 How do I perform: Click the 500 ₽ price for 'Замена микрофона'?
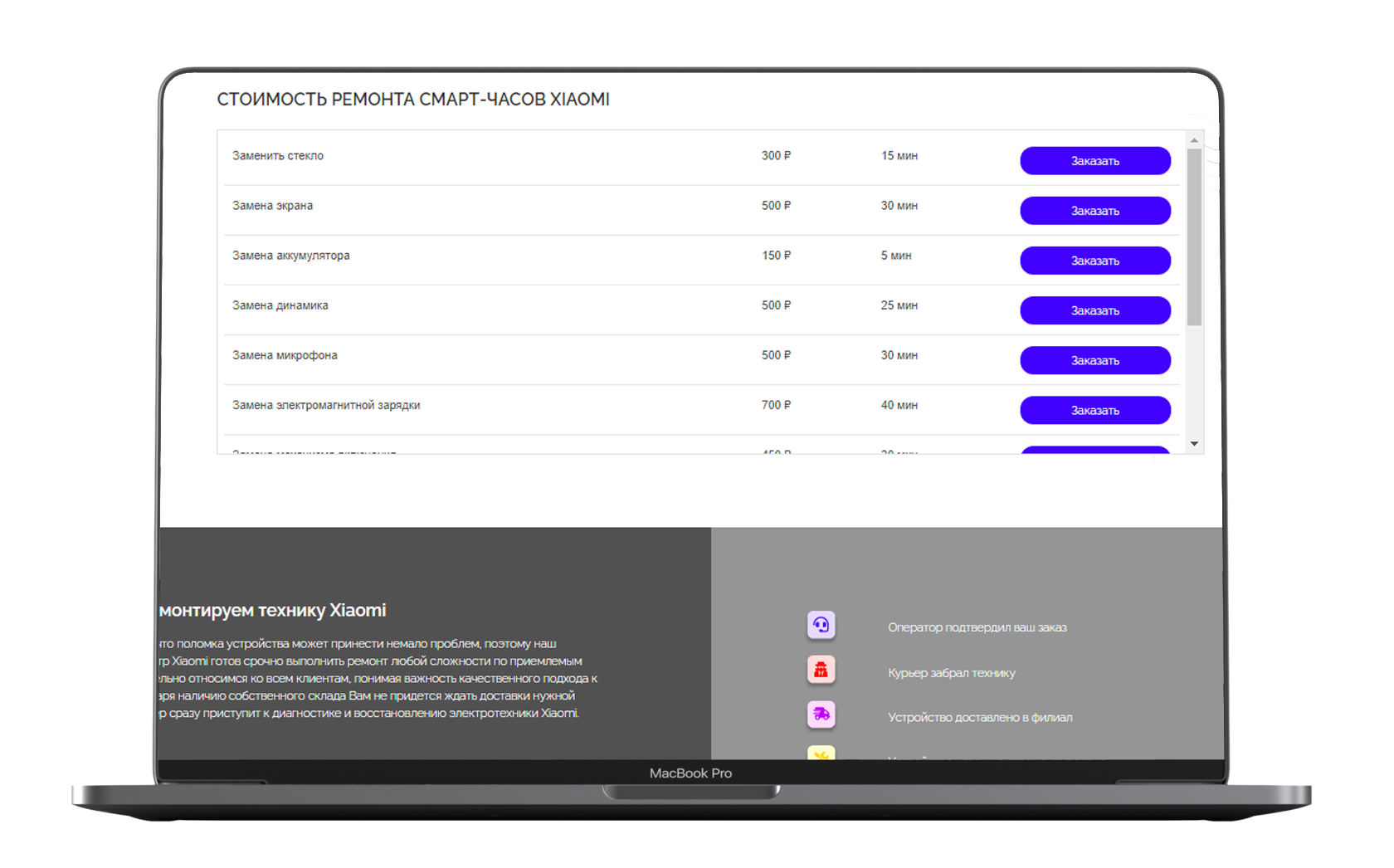click(x=776, y=355)
